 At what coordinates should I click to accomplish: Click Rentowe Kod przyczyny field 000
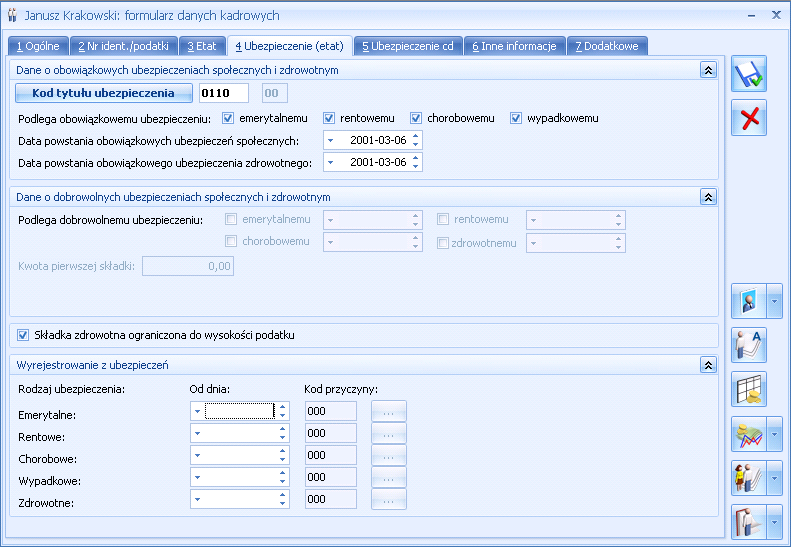[330, 433]
